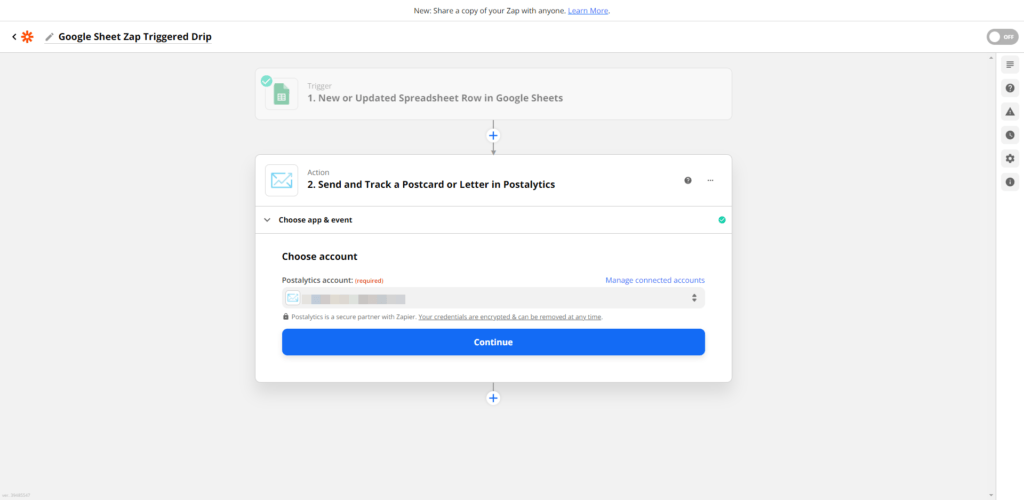Add step below the Postalytics action
This screenshot has height=500, width=1024.
[x=493, y=398]
